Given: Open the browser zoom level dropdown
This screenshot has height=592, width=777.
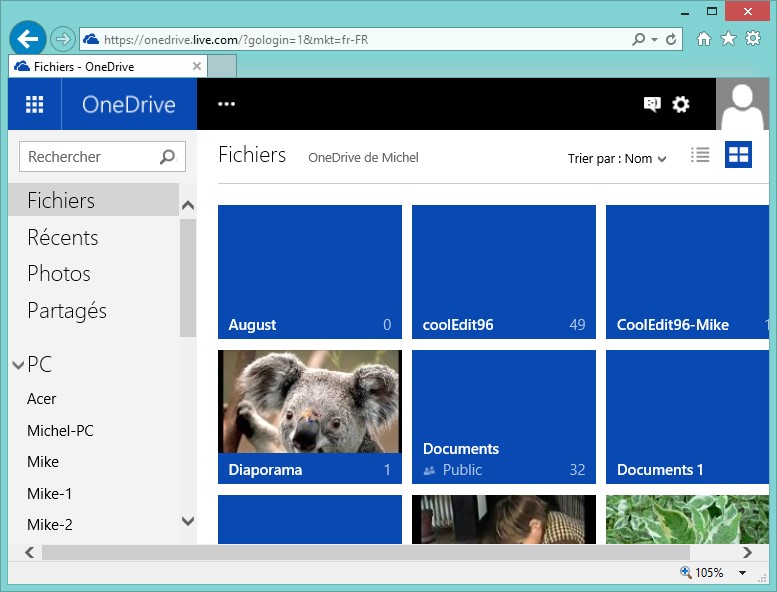Looking at the screenshot, I should click(x=742, y=573).
